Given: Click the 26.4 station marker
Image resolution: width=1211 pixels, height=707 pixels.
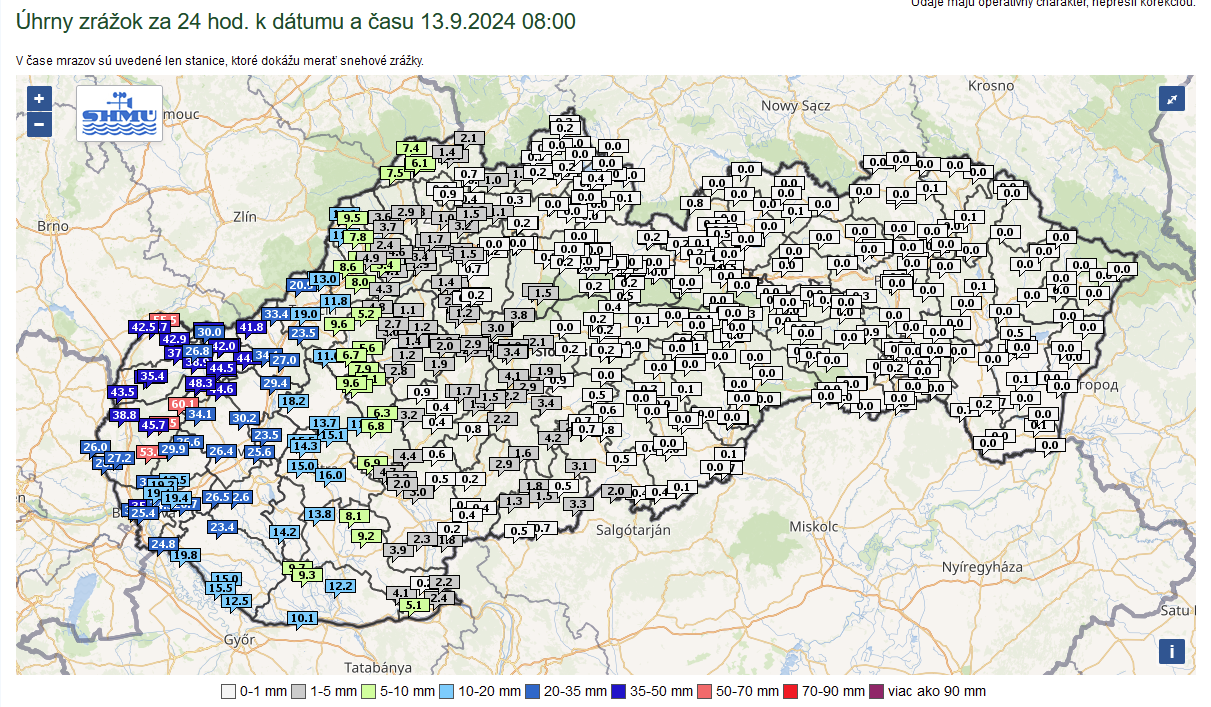Looking at the screenshot, I should tap(221, 452).
